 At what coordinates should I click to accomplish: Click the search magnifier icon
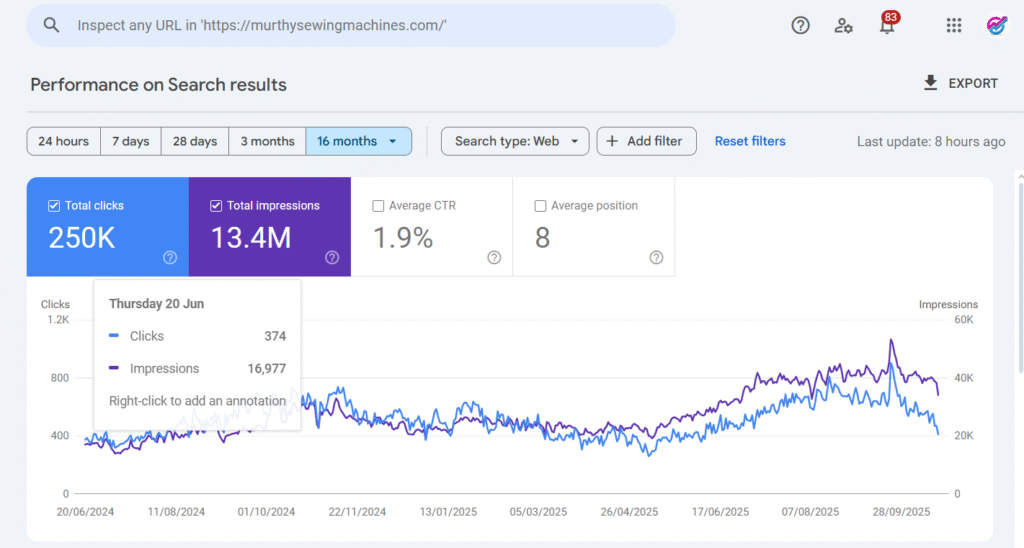[x=52, y=25]
